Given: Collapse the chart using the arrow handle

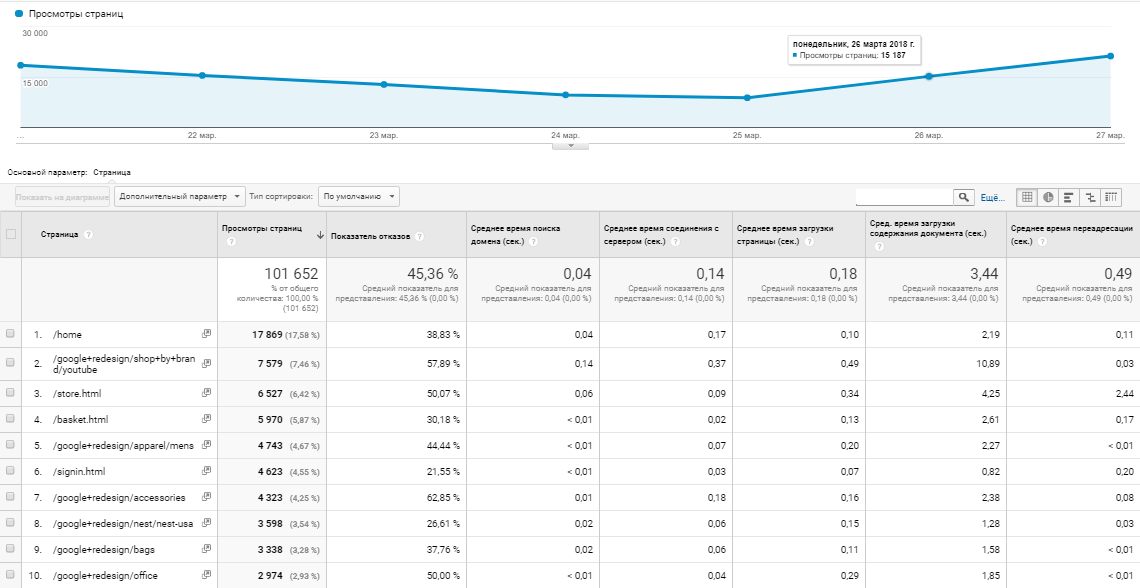Looking at the screenshot, I should tap(570, 145).
